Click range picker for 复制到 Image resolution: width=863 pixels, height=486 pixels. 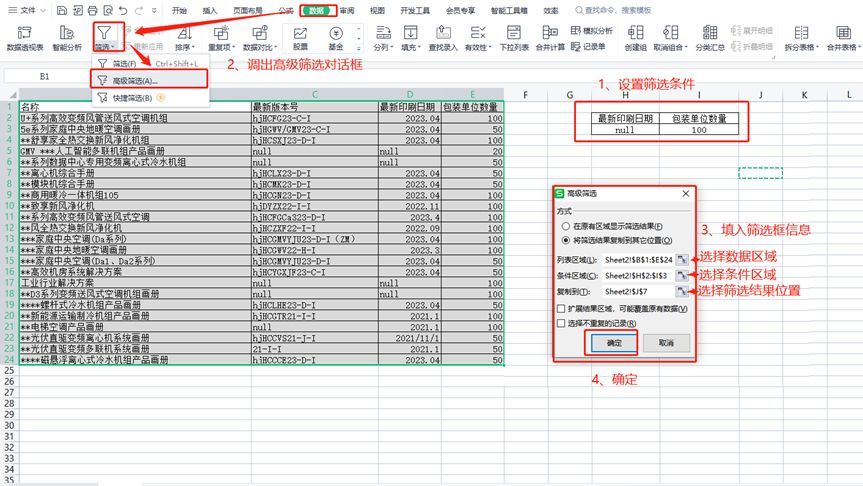pos(682,291)
